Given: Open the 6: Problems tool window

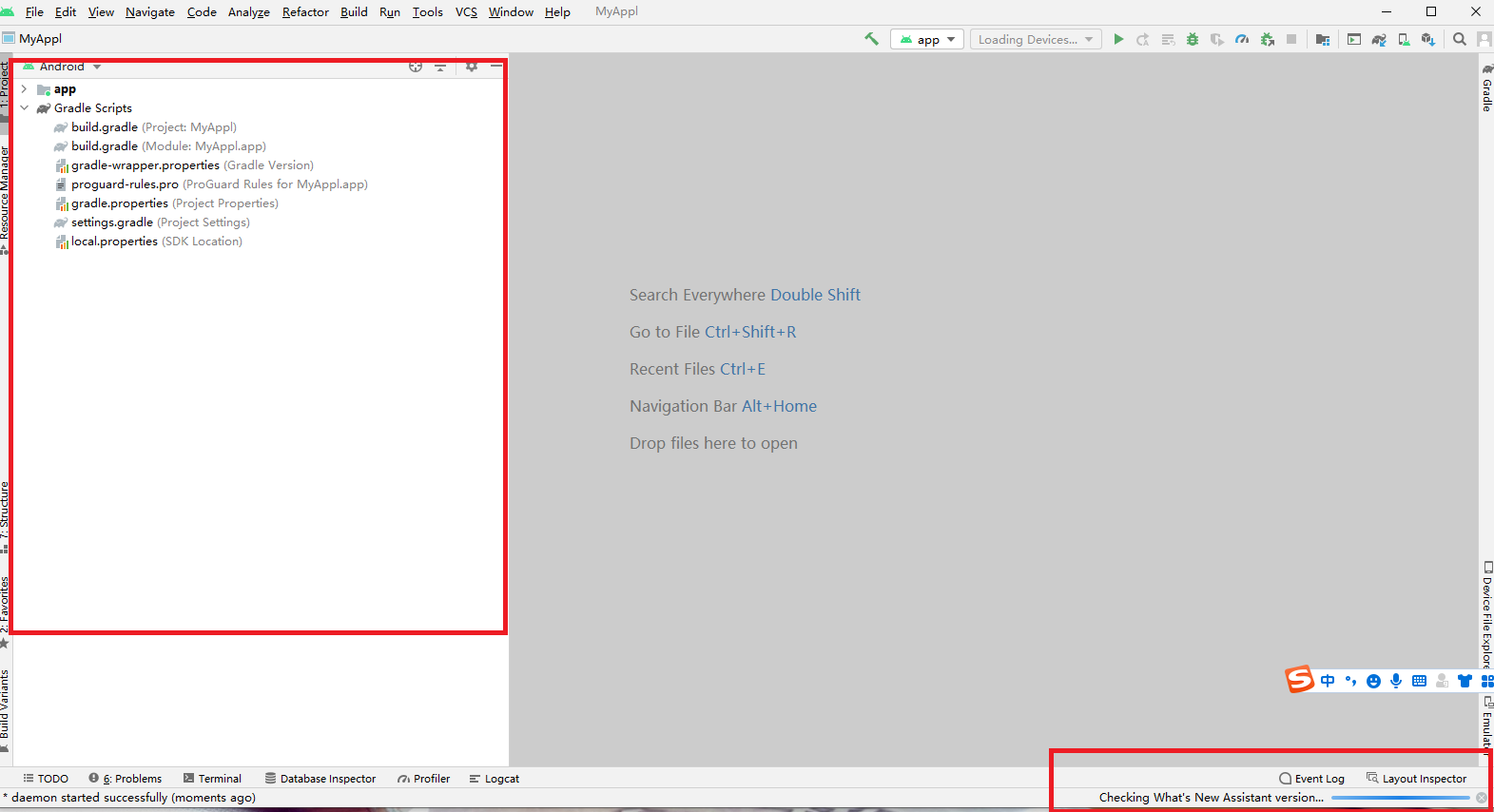Looking at the screenshot, I should point(126,778).
